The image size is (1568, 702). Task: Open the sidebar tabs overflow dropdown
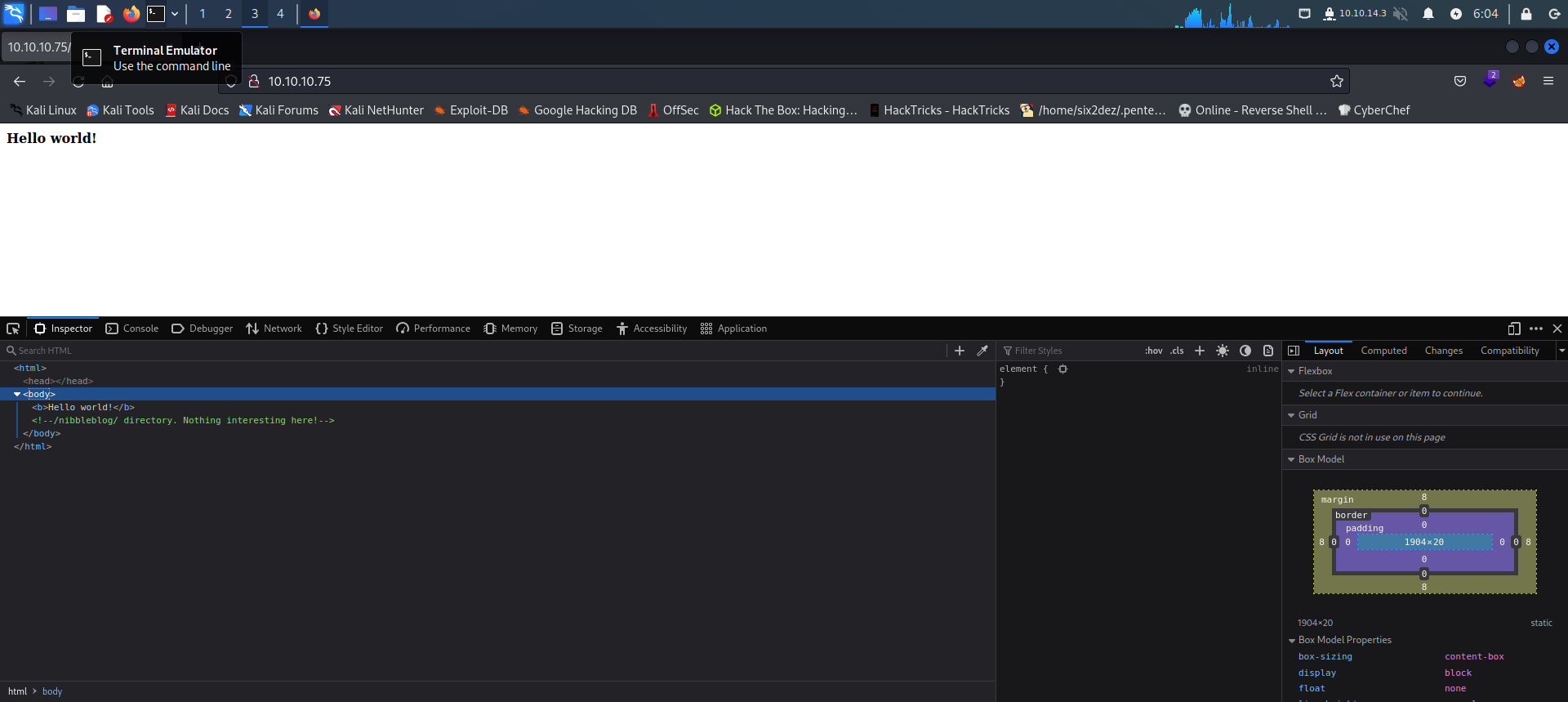1561,351
